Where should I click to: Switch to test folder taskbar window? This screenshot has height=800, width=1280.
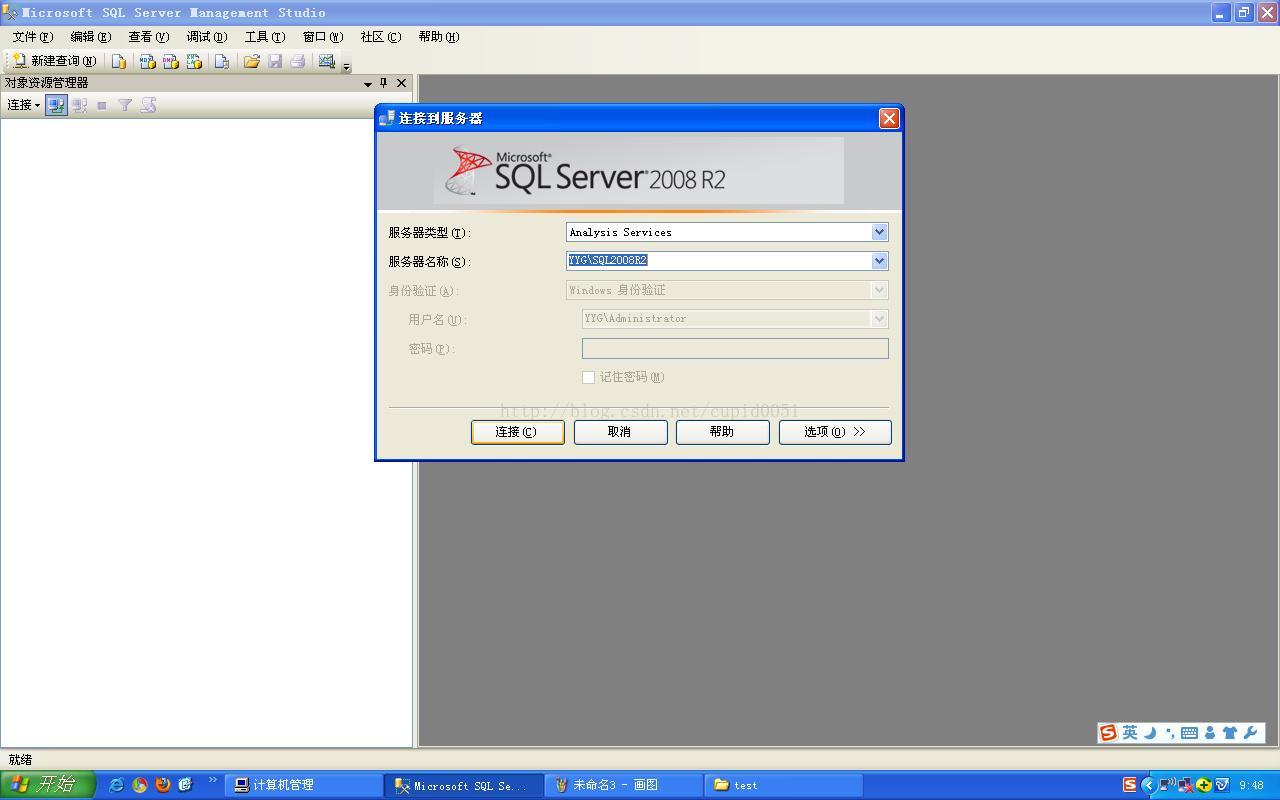[x=784, y=785]
